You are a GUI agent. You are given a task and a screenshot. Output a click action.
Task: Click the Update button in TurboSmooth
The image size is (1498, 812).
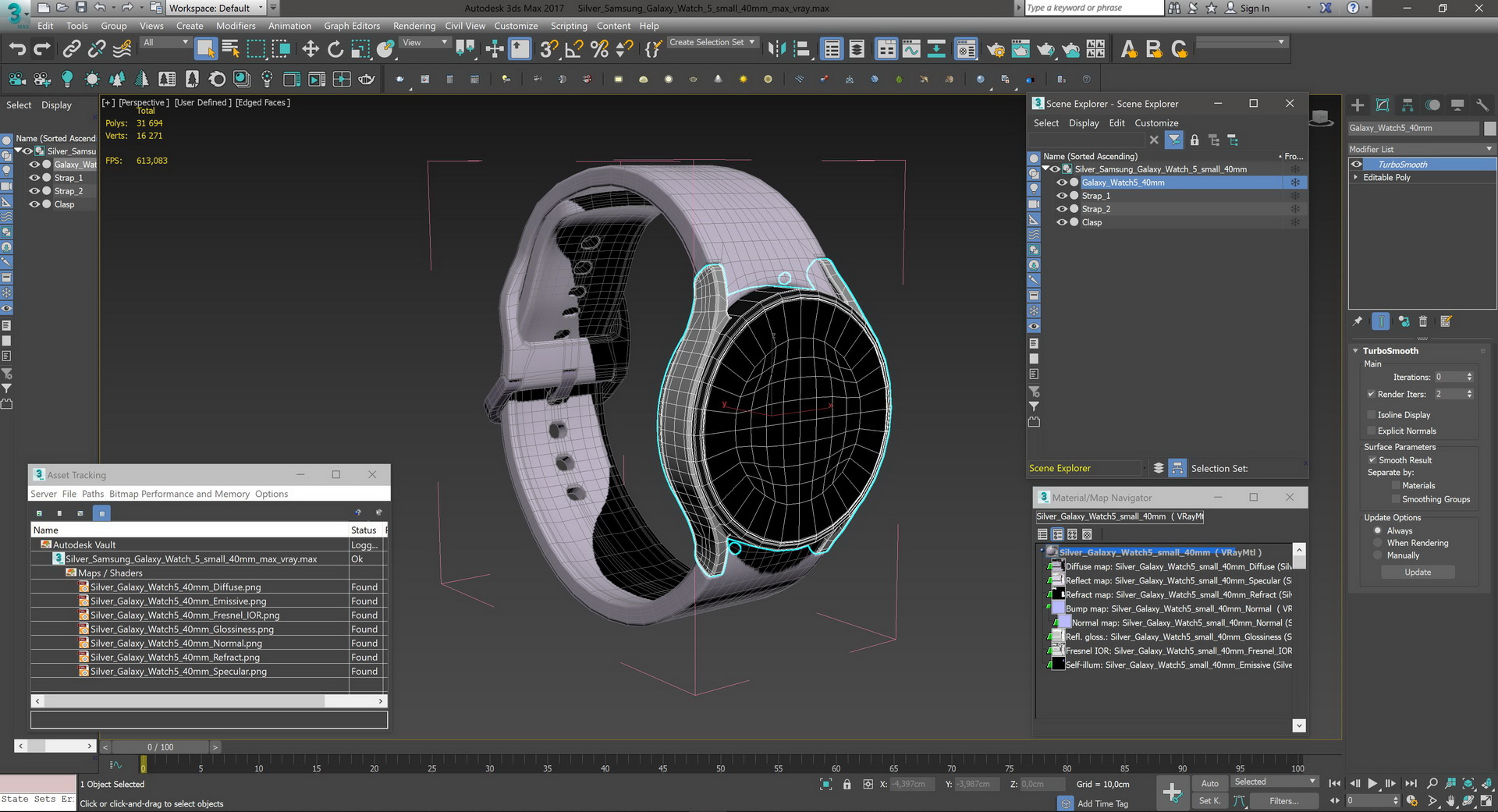click(x=1418, y=573)
